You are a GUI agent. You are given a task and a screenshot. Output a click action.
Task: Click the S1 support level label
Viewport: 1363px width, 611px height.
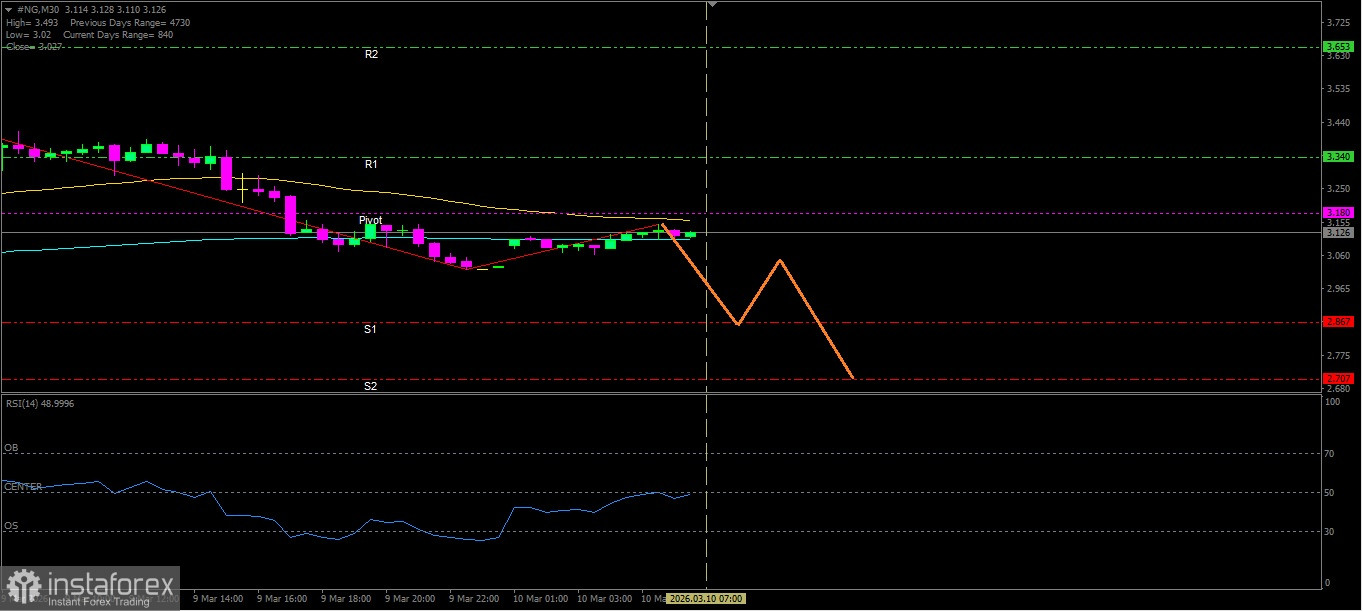pyautogui.click(x=370, y=329)
